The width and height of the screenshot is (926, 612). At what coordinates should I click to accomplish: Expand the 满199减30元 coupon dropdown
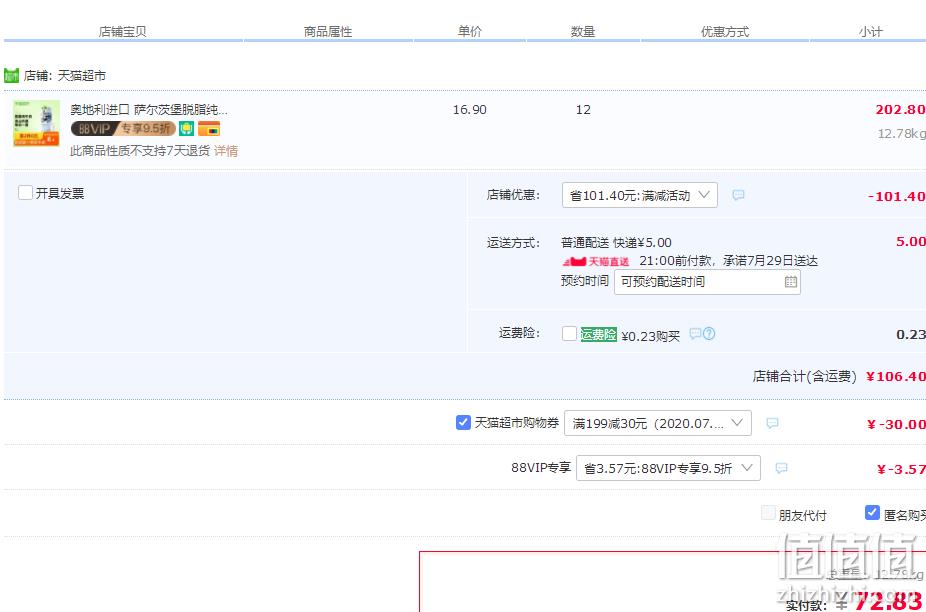click(x=658, y=423)
